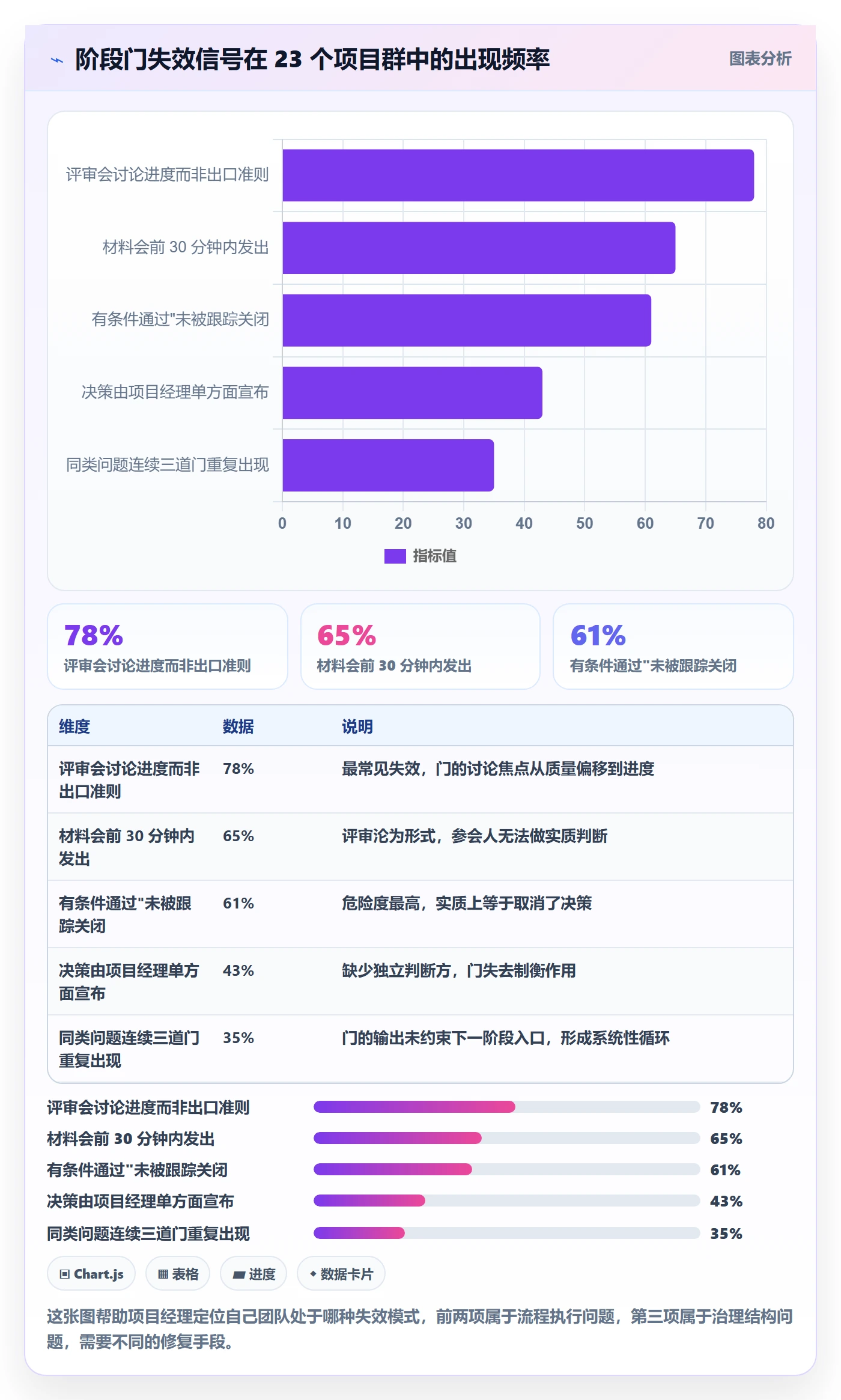
Task: Click the chart bar for 材料会前 30 分钟内发出
Action: [x=479, y=248]
